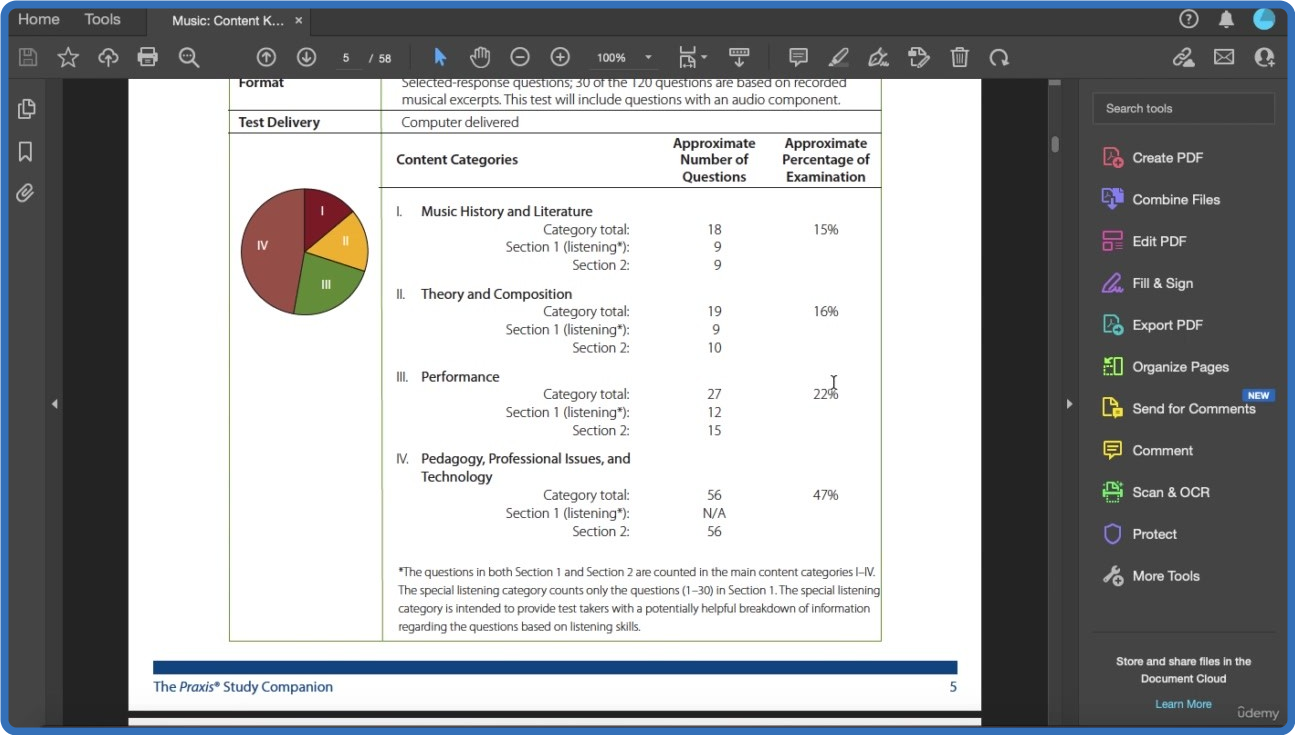The image size is (1295, 735).
Task: Open the bookmarks panel
Action: coord(26,151)
